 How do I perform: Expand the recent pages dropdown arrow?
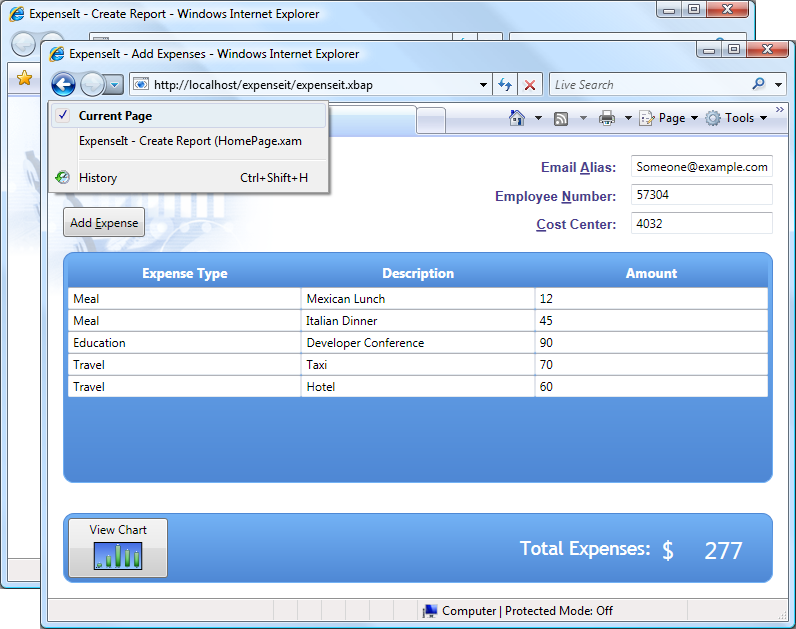coord(115,85)
